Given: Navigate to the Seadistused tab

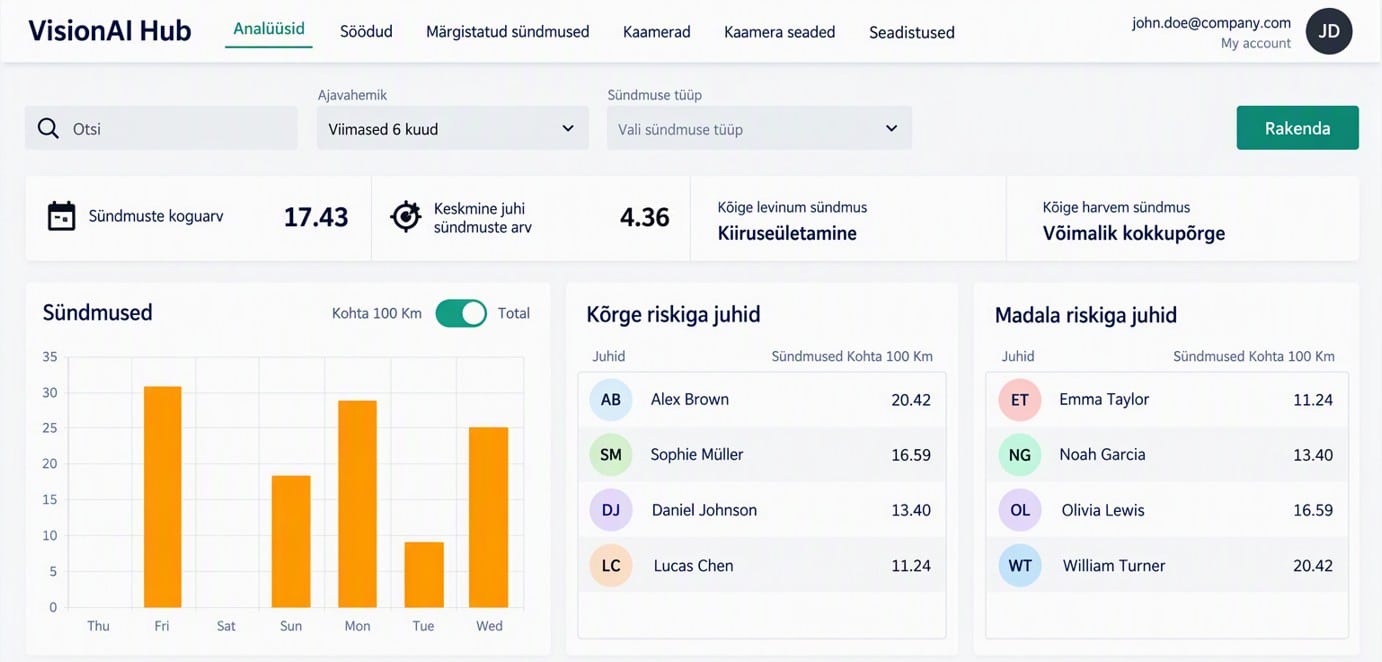Looking at the screenshot, I should 912,32.
